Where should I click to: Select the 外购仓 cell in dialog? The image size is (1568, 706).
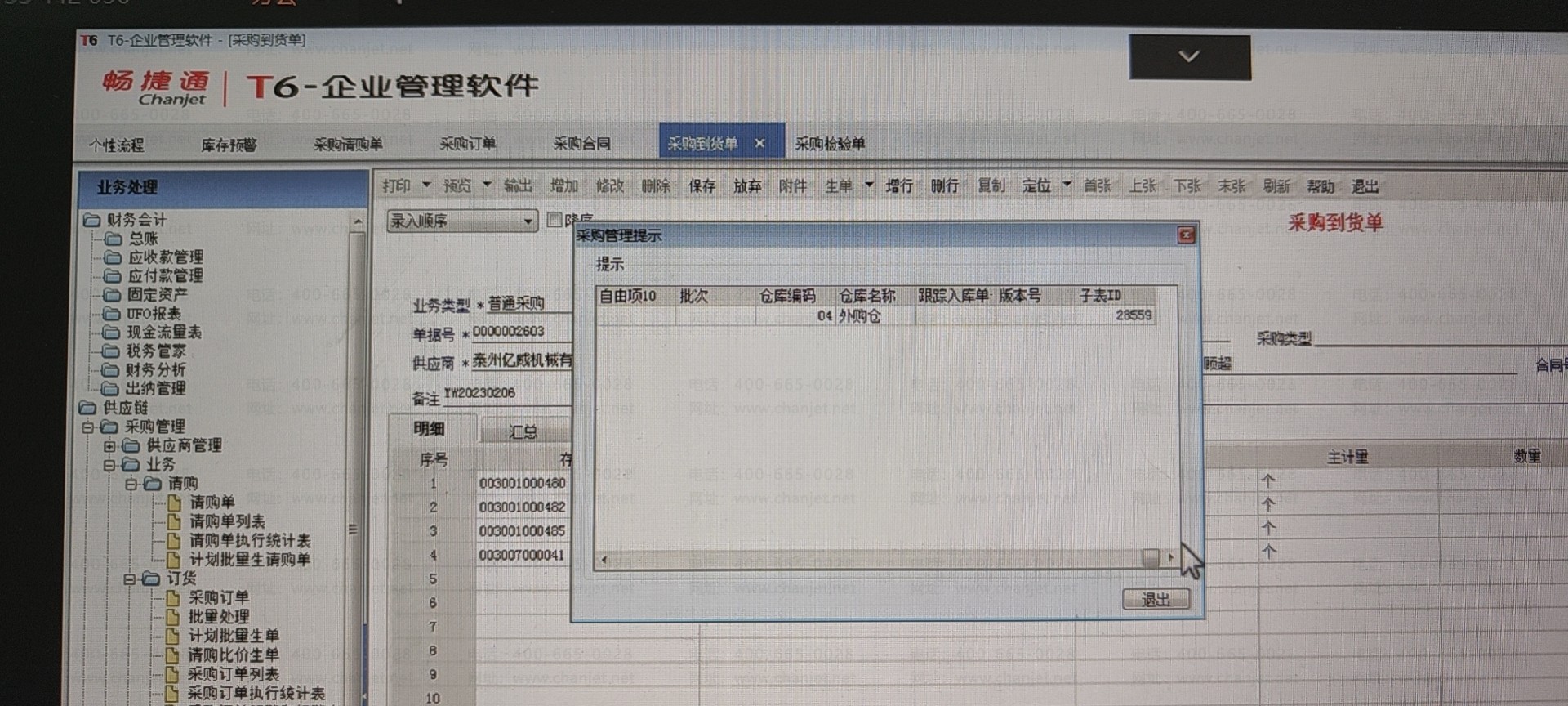point(875,316)
